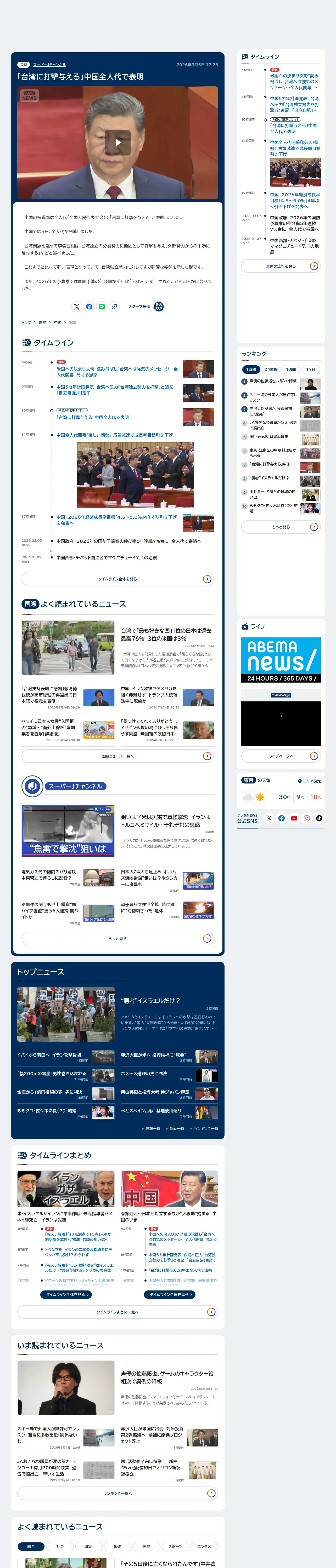The height and width of the screenshot is (1568, 336).
Task: Open the ABEMA news banner
Action: 281,660
